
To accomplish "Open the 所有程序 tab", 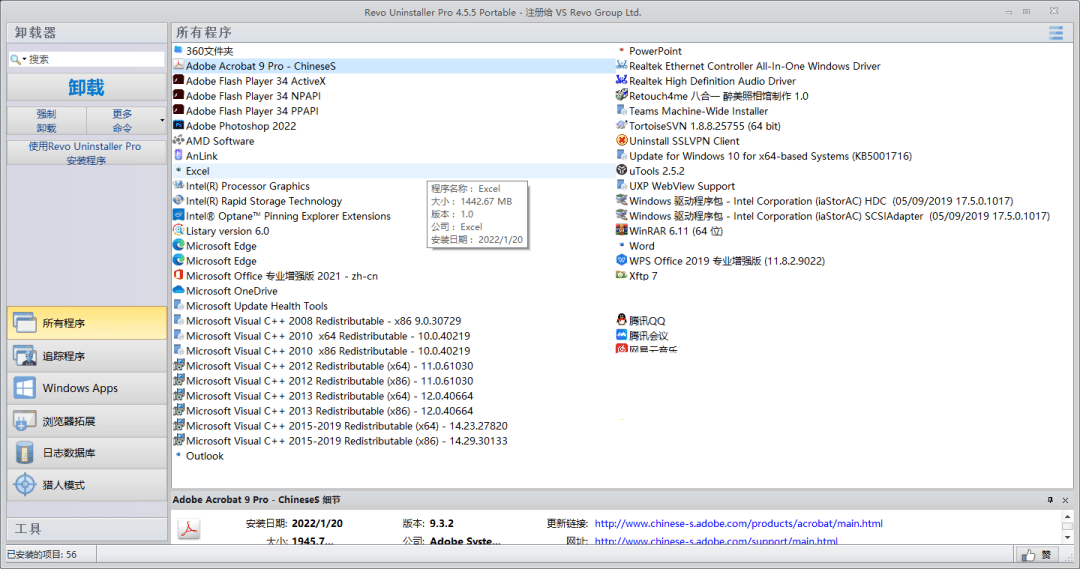I will (x=87, y=323).
